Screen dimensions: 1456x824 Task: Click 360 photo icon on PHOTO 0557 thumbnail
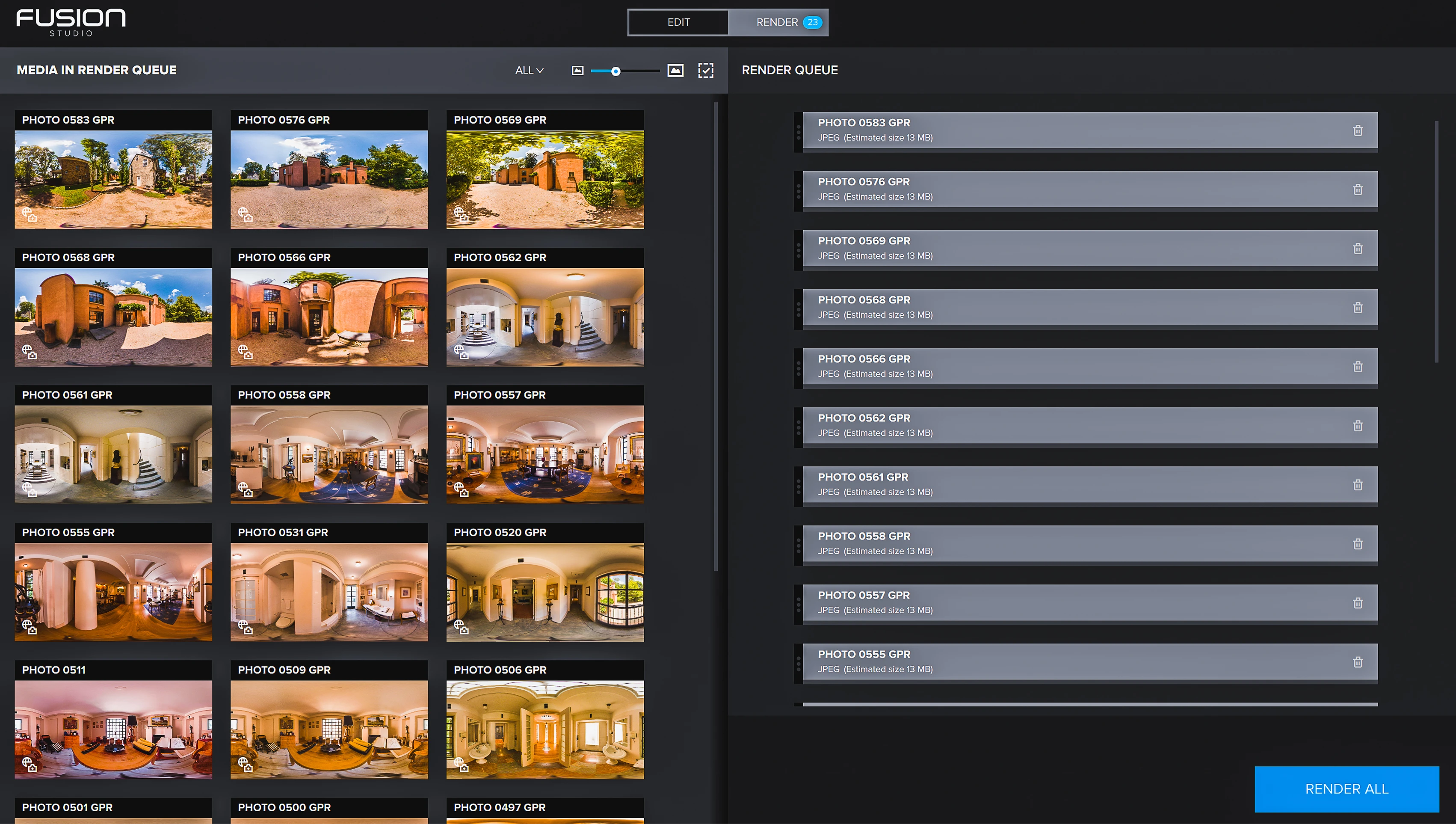(461, 489)
